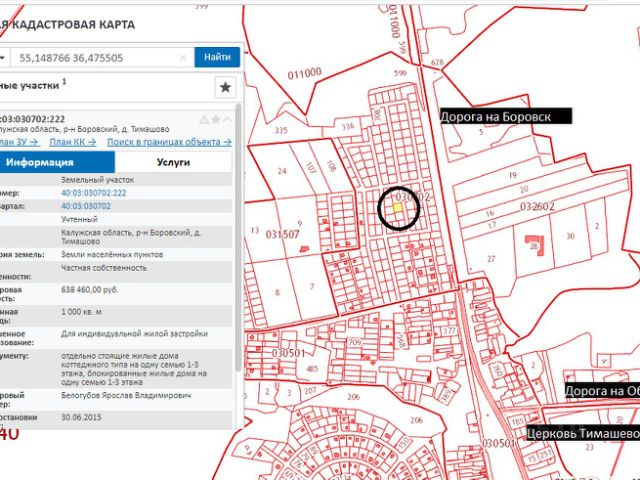Click the Найти search button
Image resolution: width=640 pixels, height=480 pixels.
[x=217, y=58]
